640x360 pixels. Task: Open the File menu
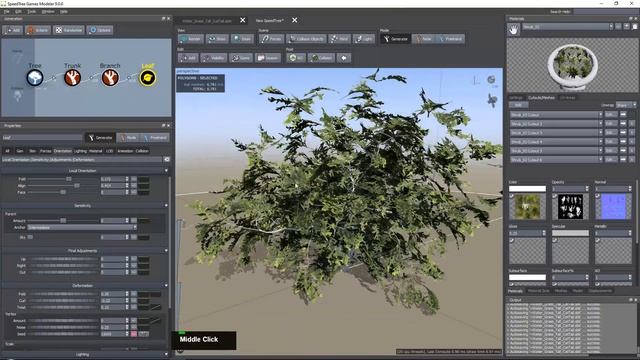7,11
